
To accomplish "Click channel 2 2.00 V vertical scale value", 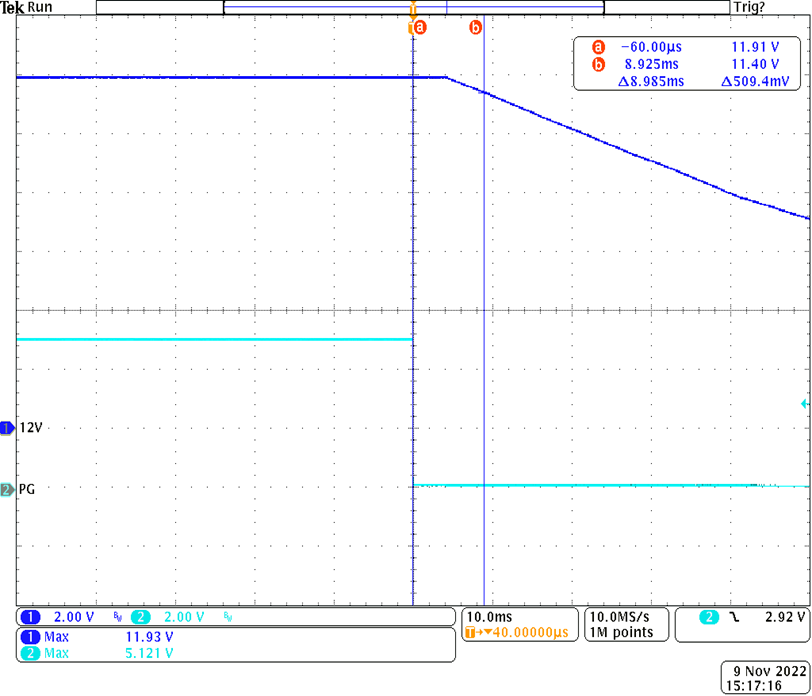I will click(x=184, y=617).
